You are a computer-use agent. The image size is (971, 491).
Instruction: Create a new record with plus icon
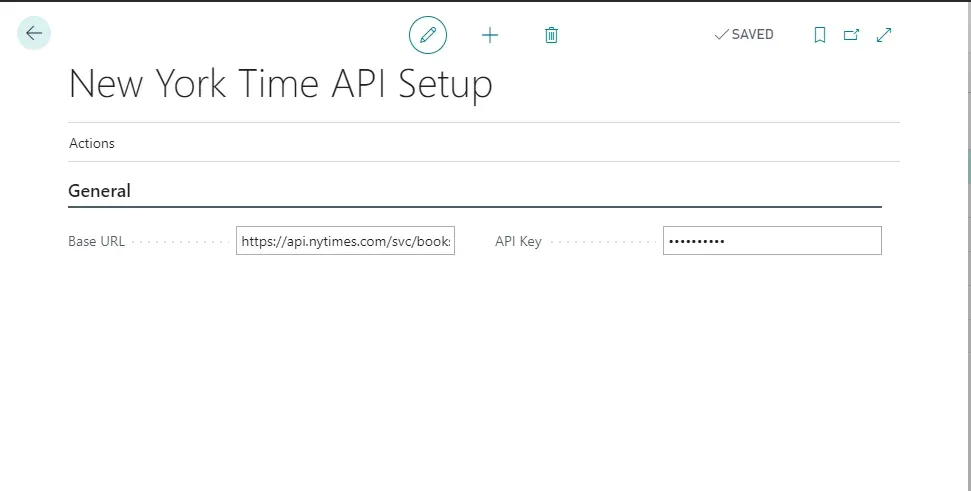(490, 35)
